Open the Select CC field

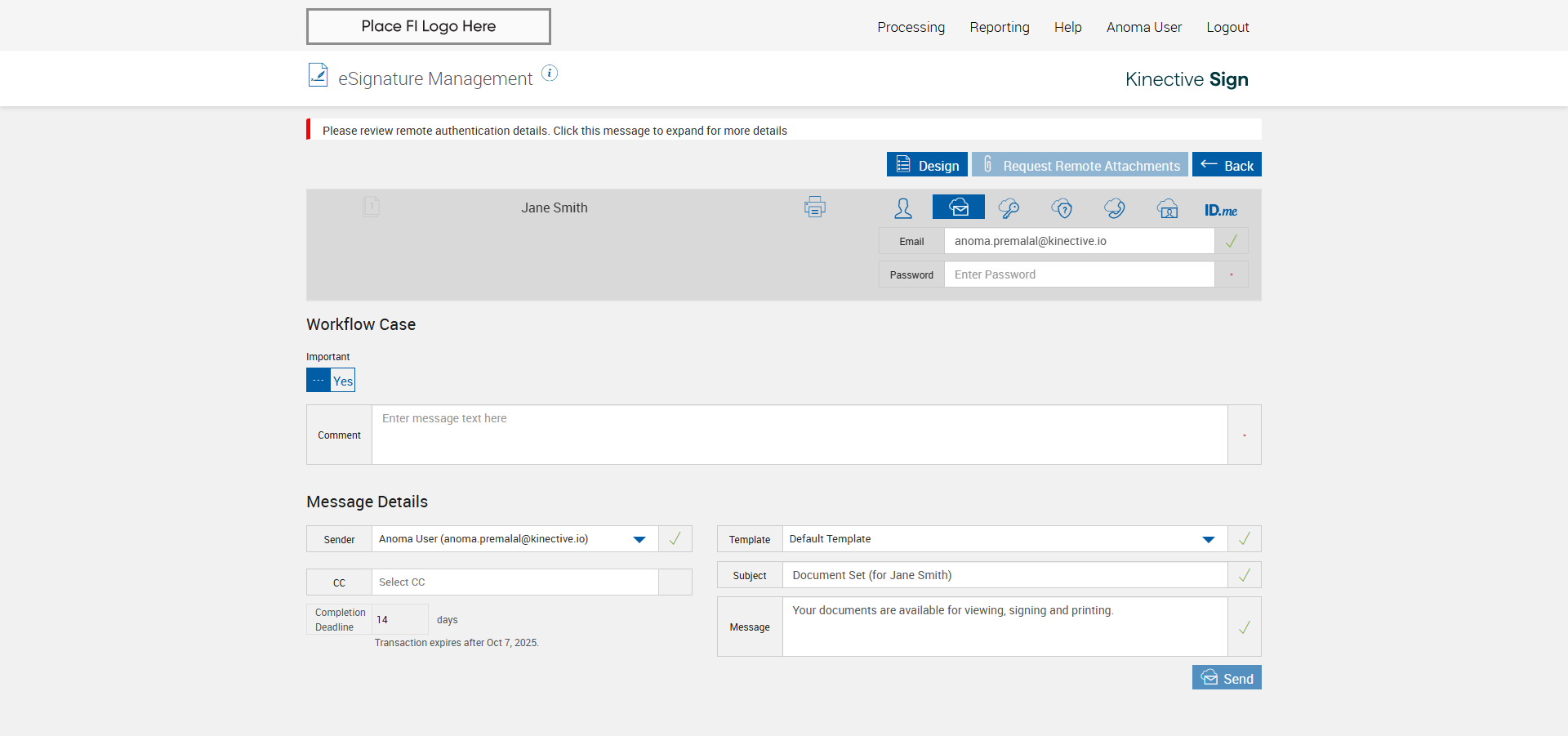pyautogui.click(x=514, y=582)
